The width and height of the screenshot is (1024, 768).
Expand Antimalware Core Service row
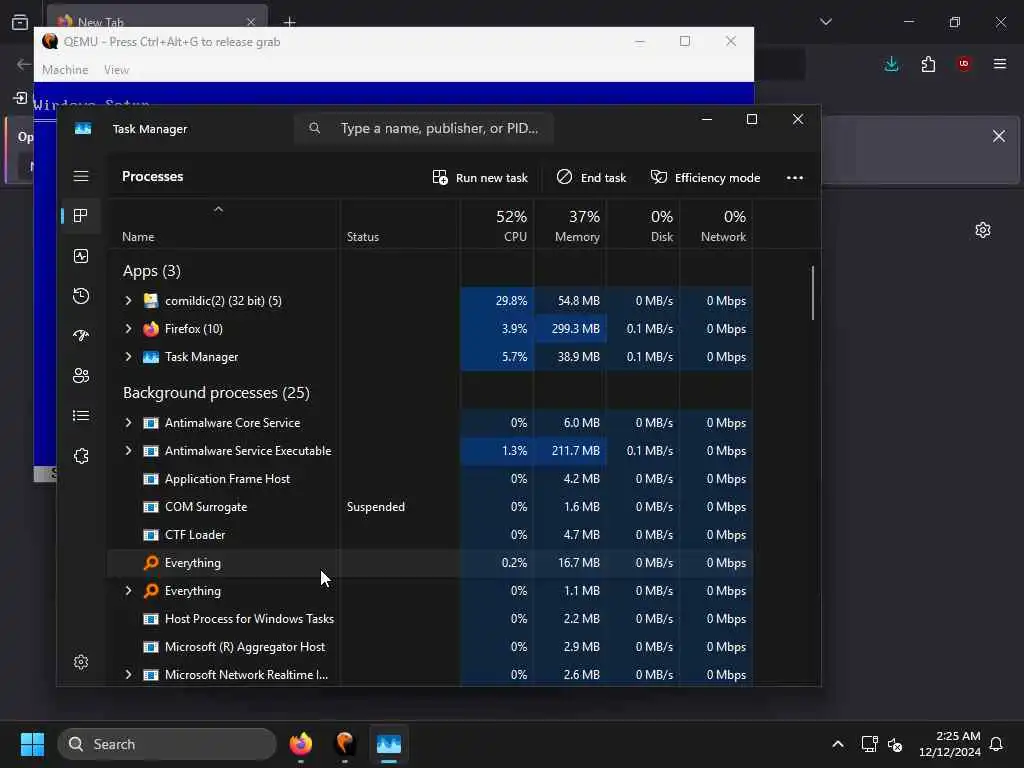[129, 423]
